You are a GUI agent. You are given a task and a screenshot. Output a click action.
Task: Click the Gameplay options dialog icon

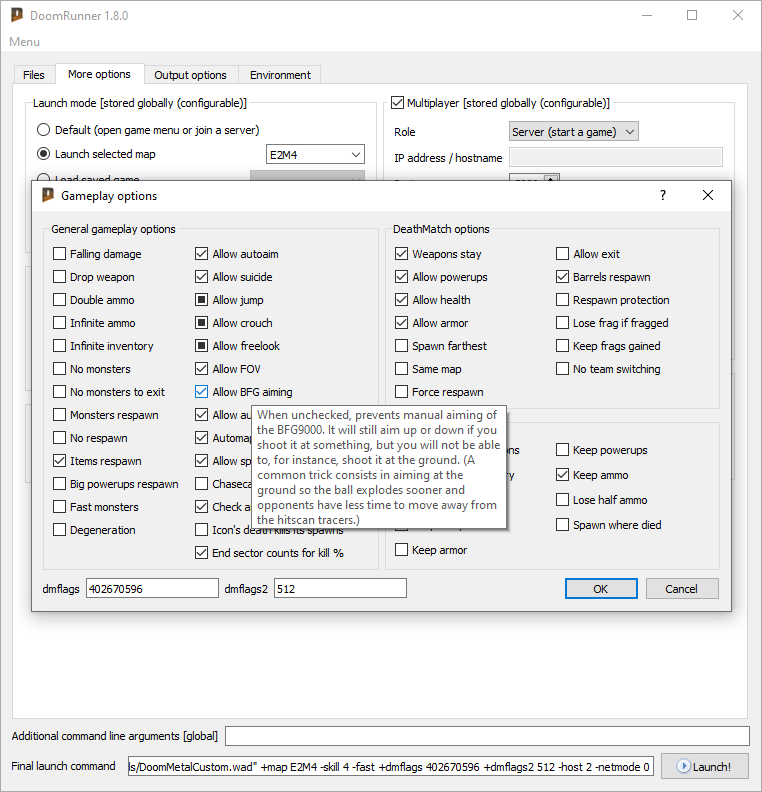tap(47, 195)
